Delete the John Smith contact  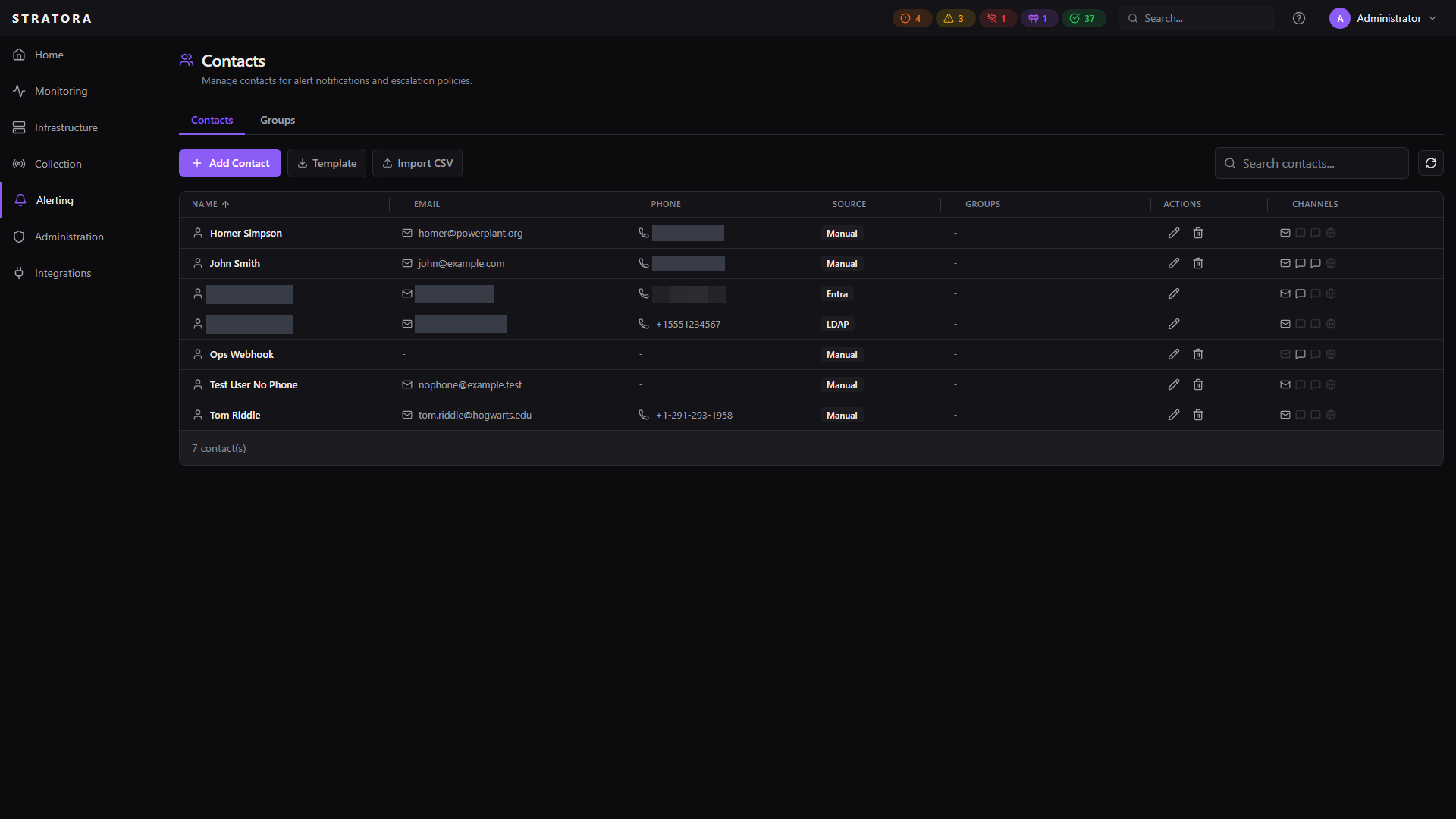coord(1198,263)
